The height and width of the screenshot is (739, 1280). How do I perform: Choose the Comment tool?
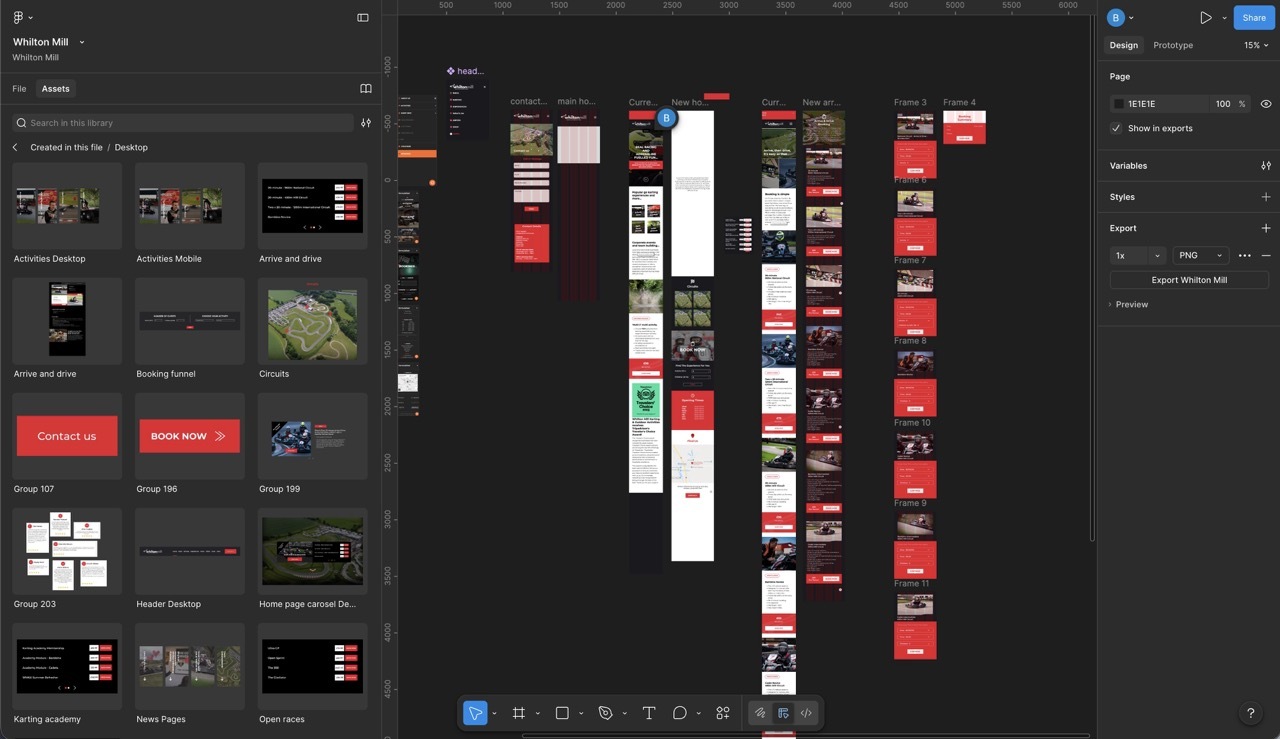pyautogui.click(x=680, y=713)
